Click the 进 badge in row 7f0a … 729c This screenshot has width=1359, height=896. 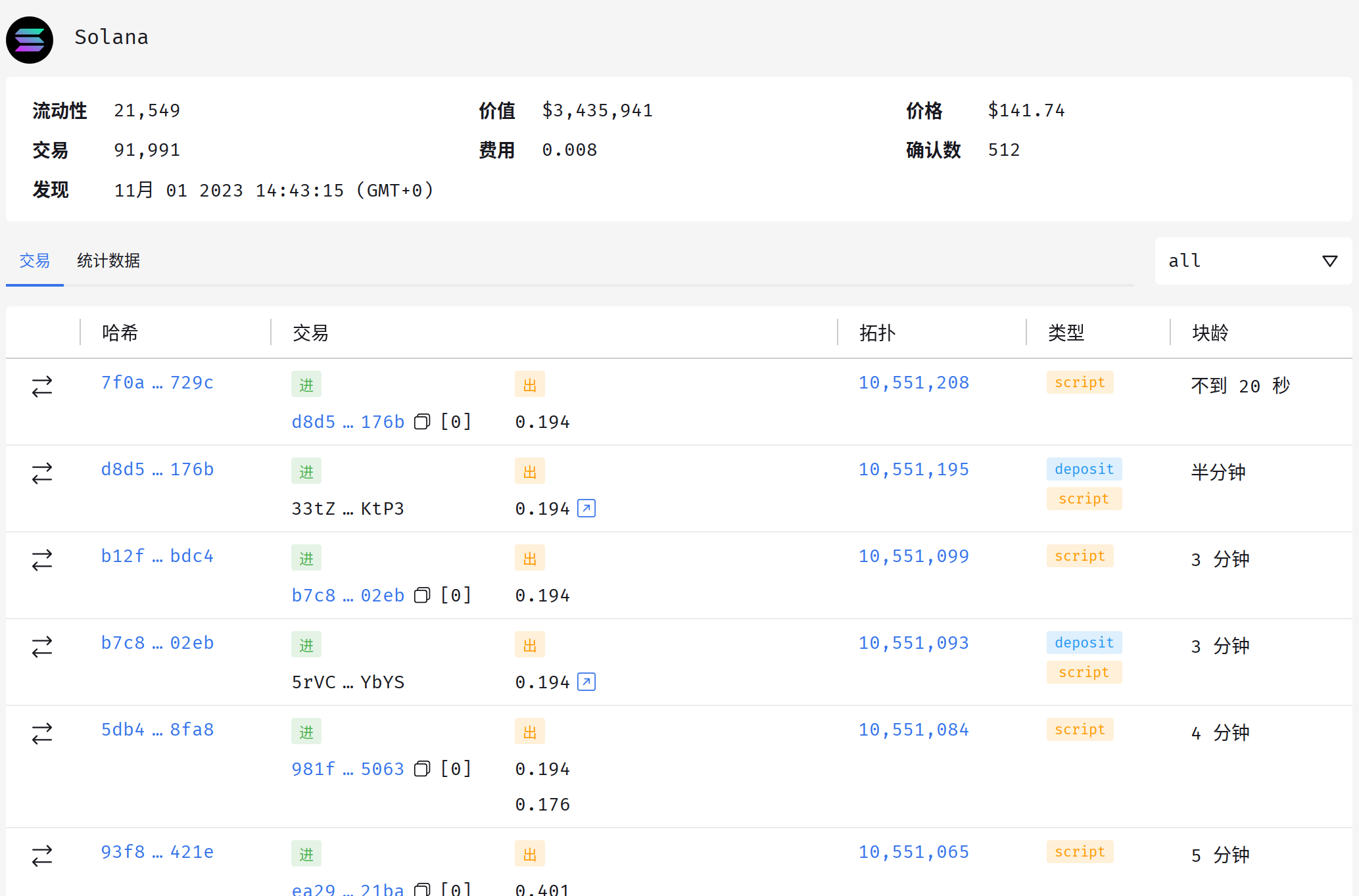click(x=306, y=385)
